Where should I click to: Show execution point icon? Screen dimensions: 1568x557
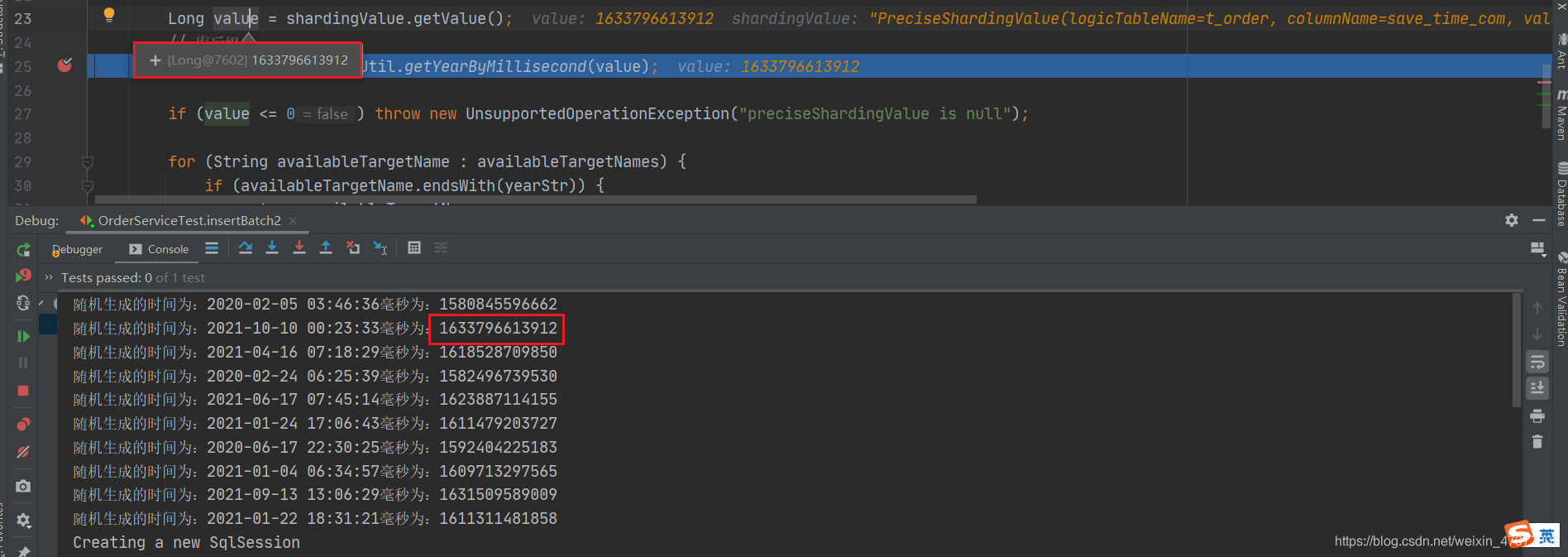(x=212, y=247)
